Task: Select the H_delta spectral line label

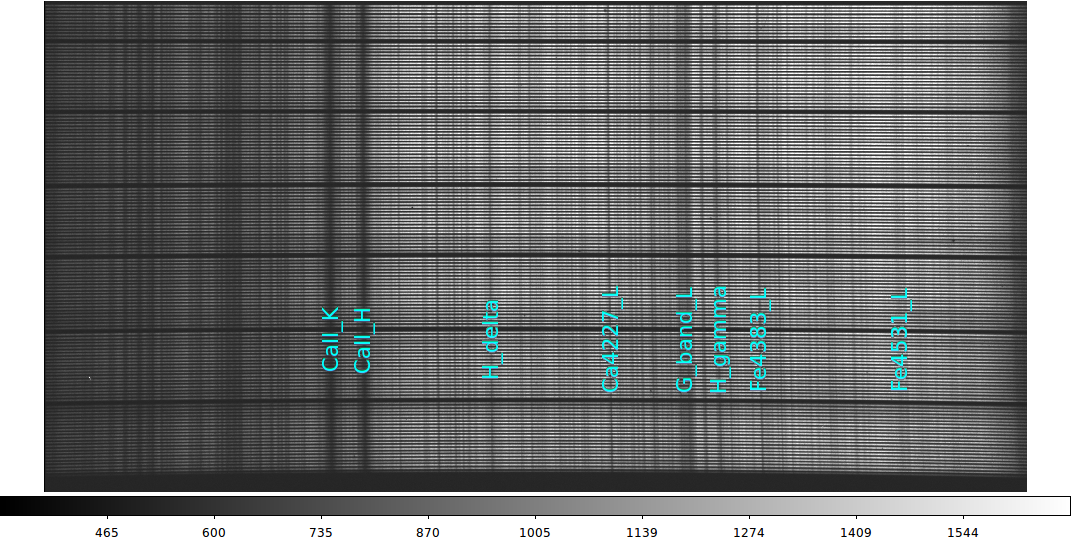Action: pos(491,339)
